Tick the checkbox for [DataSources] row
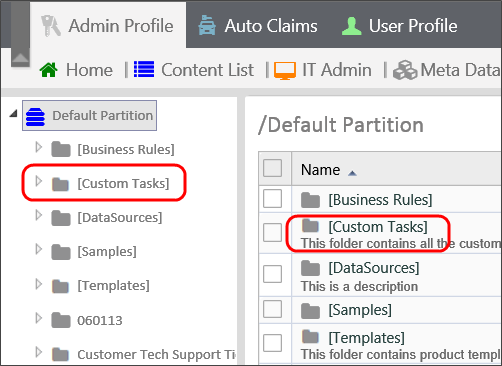 pos(272,274)
